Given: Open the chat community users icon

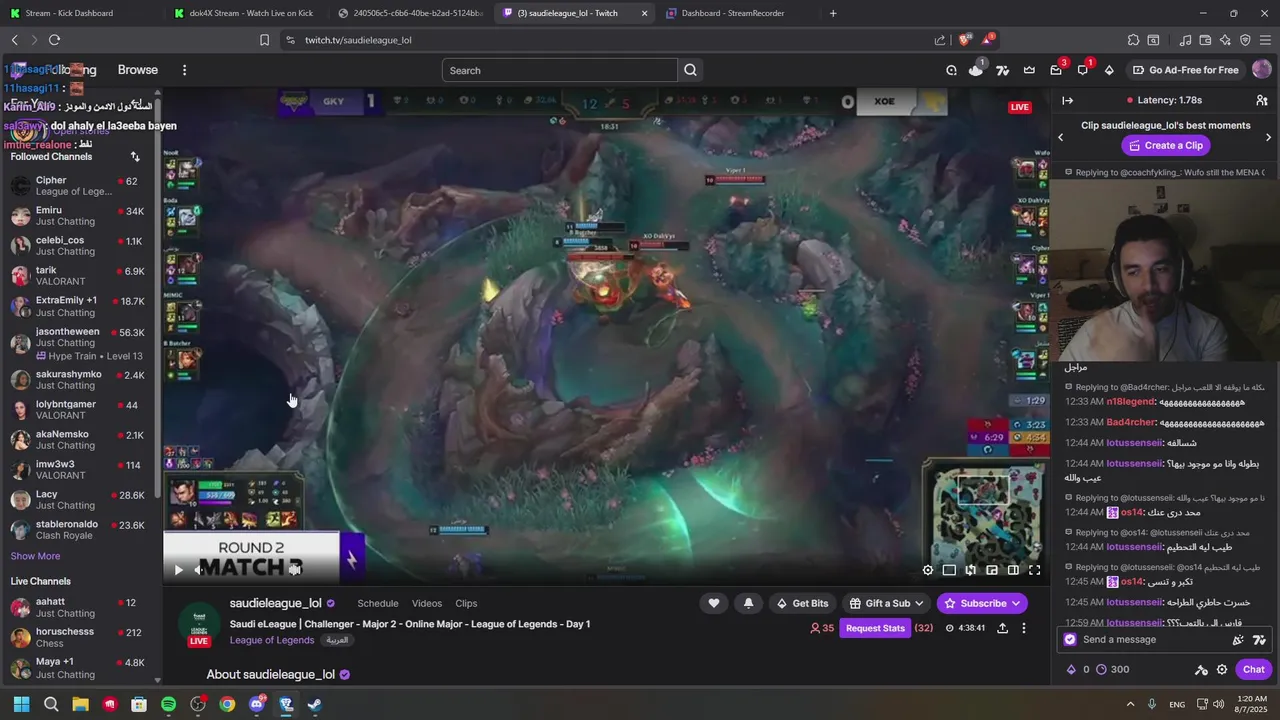Looking at the screenshot, I should [1262, 100].
